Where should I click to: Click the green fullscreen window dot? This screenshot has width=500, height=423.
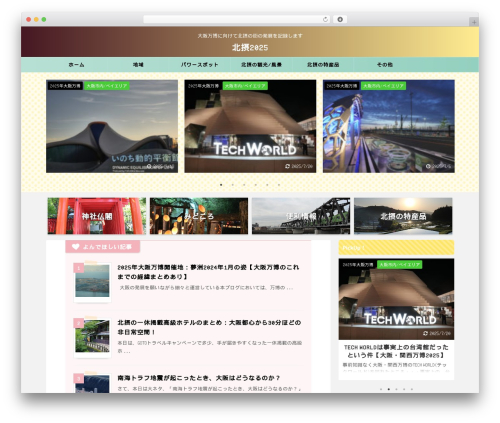coord(44,19)
